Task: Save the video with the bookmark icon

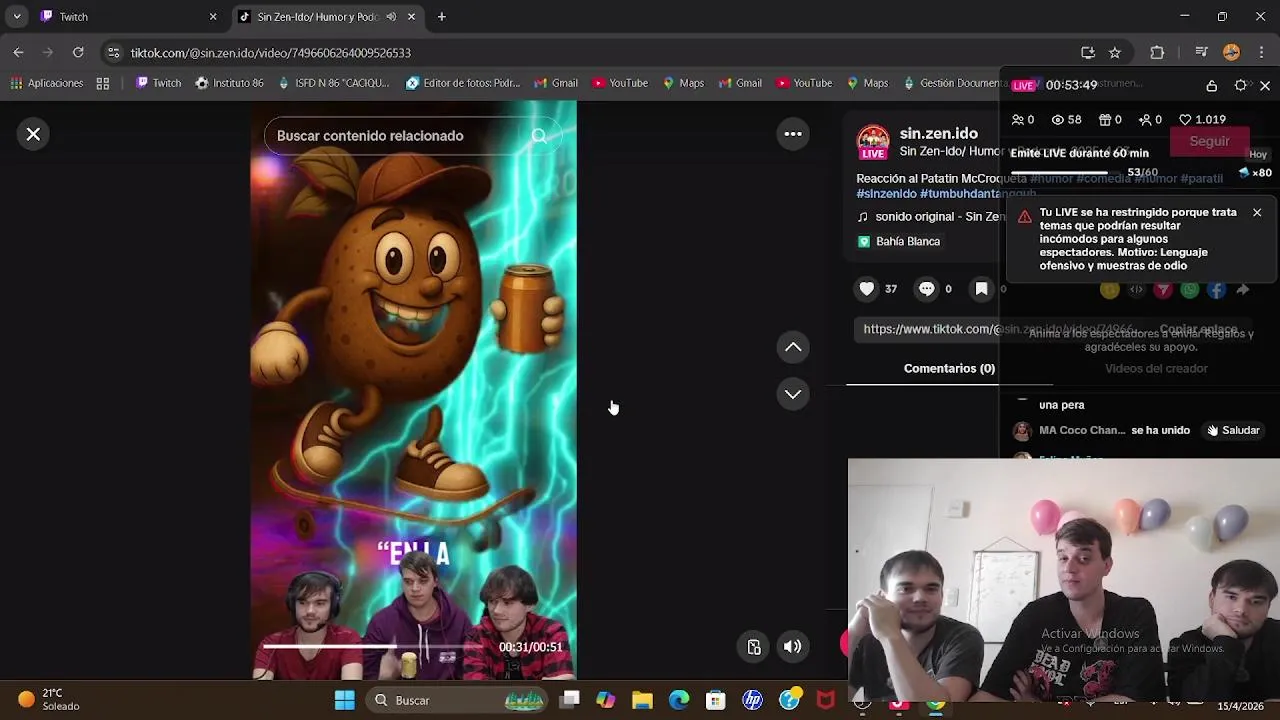Action: tap(982, 289)
